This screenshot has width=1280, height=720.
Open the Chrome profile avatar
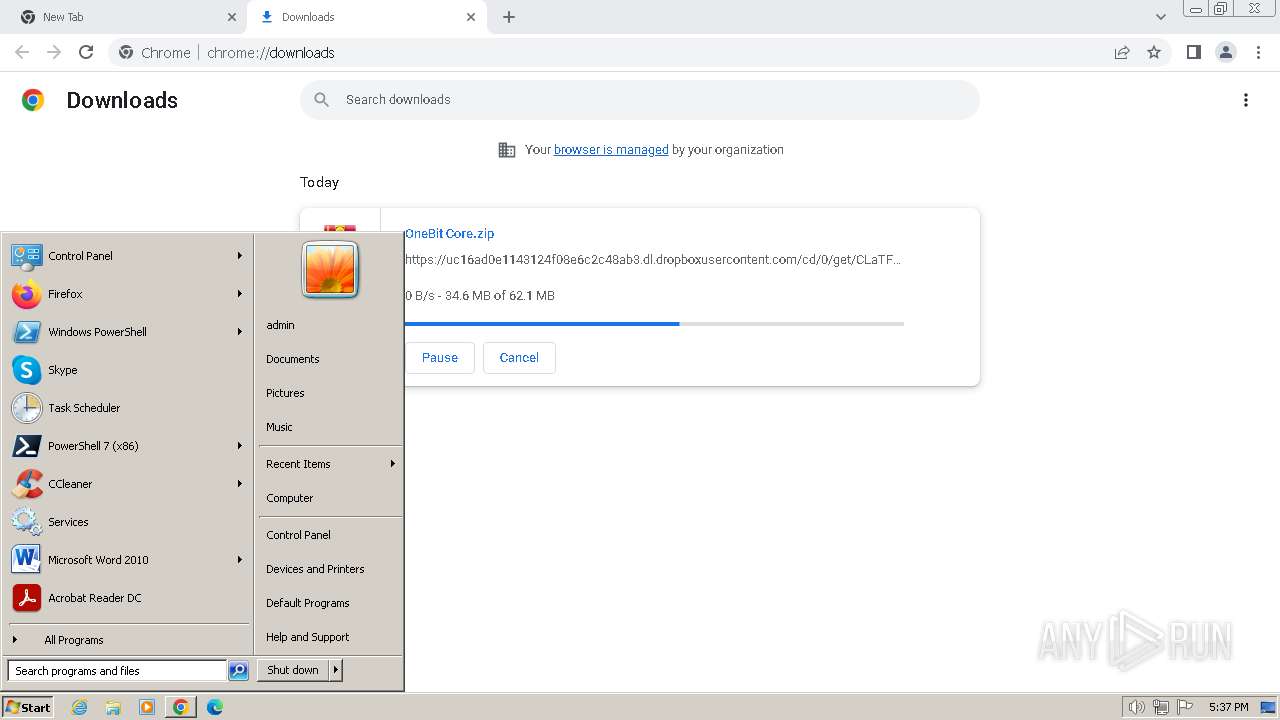click(1225, 52)
